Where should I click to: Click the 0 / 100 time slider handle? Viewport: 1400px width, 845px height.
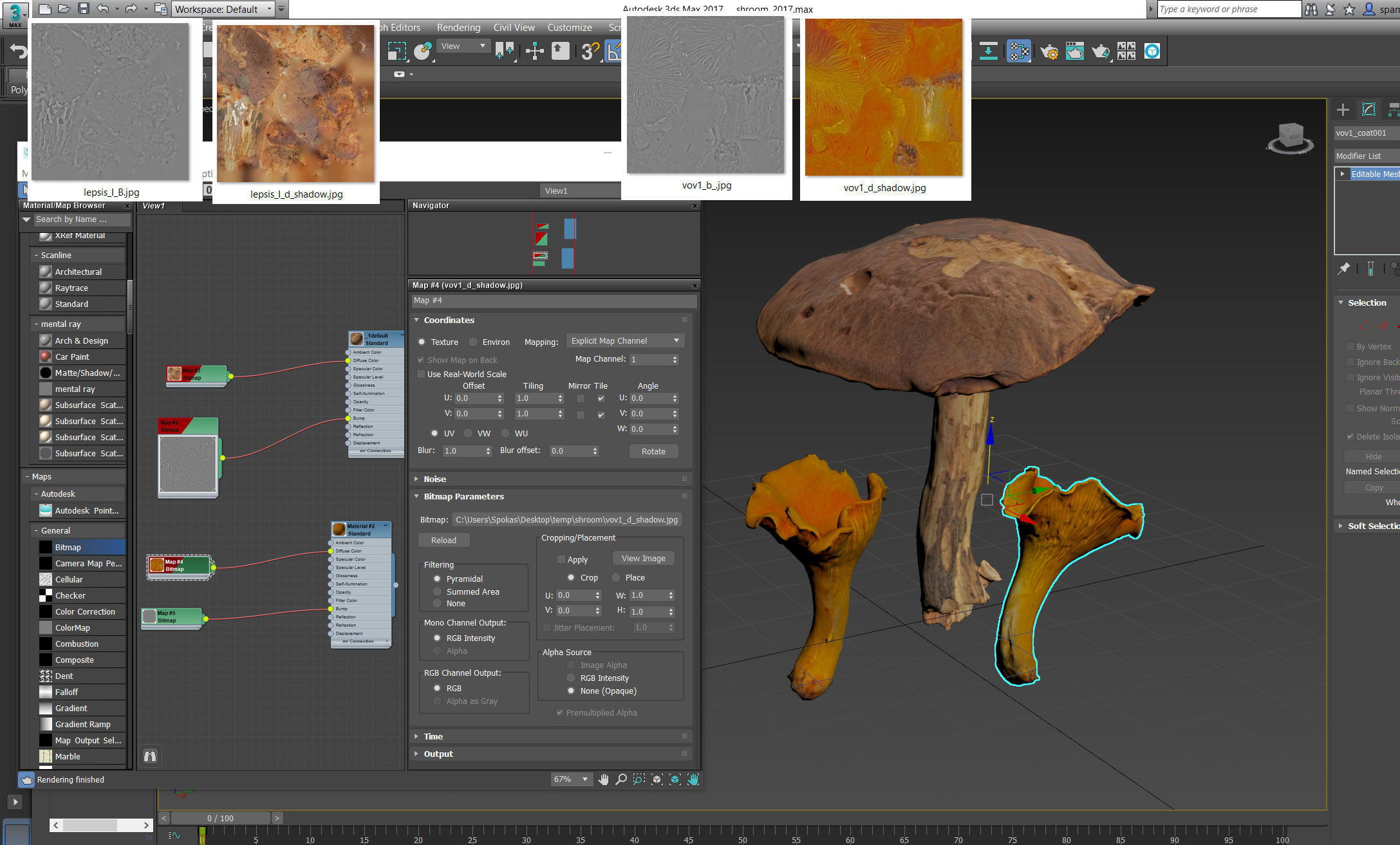point(220,818)
